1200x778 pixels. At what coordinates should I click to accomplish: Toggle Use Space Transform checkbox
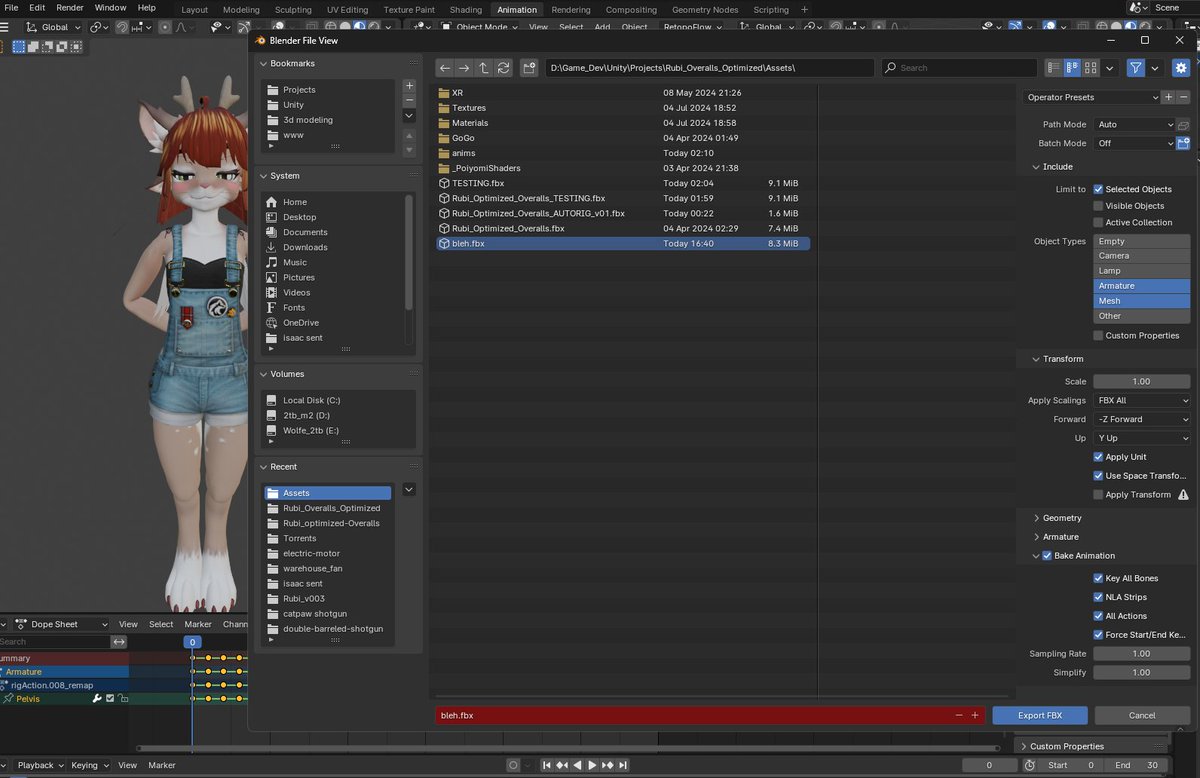point(1098,476)
